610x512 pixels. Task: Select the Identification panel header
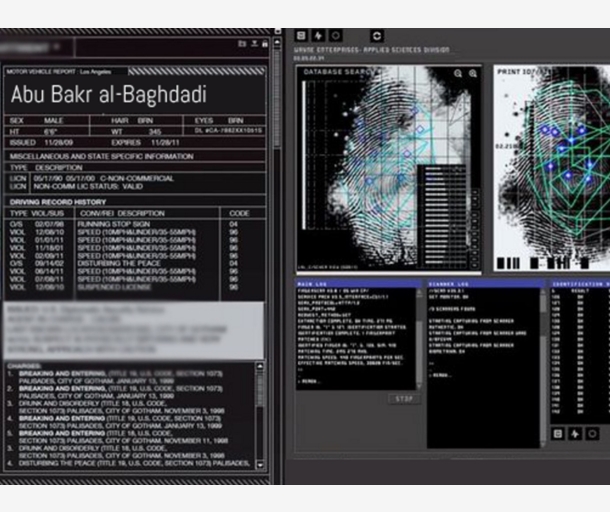(x=580, y=284)
